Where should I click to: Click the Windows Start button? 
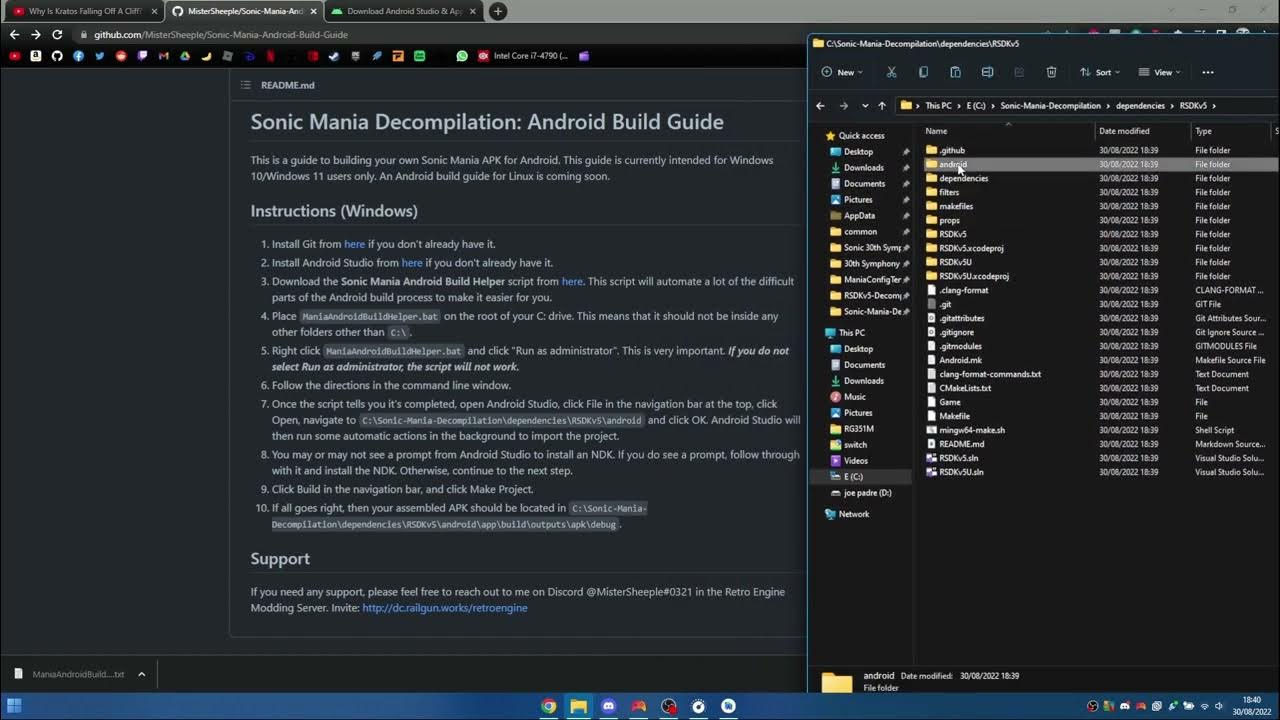(x=14, y=706)
